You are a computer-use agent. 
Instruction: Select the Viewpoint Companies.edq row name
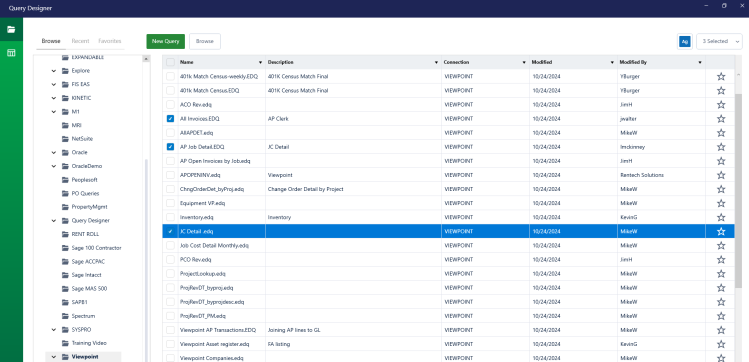(x=212, y=358)
